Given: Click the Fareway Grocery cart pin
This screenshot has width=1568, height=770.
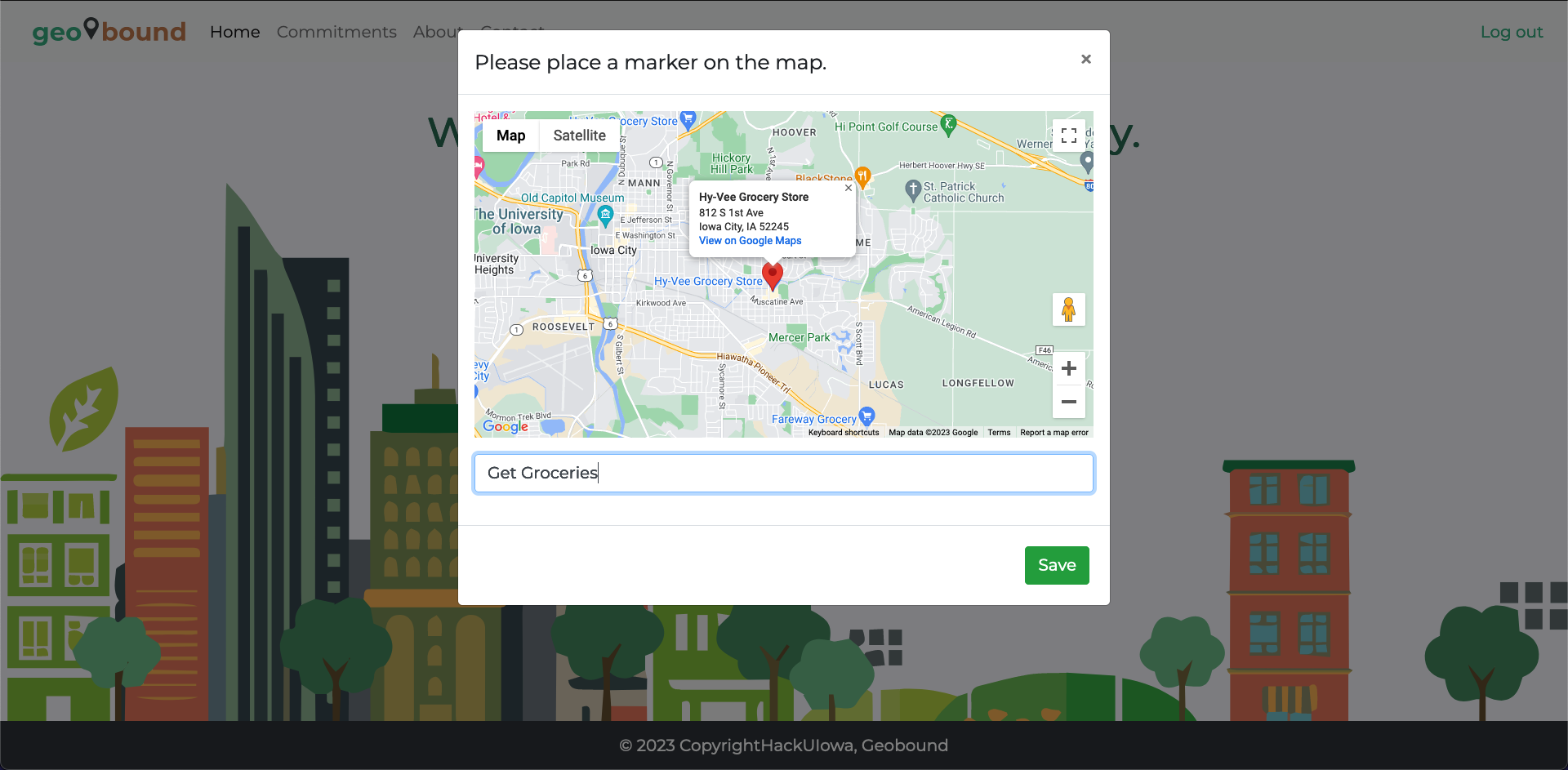Looking at the screenshot, I should 867,416.
